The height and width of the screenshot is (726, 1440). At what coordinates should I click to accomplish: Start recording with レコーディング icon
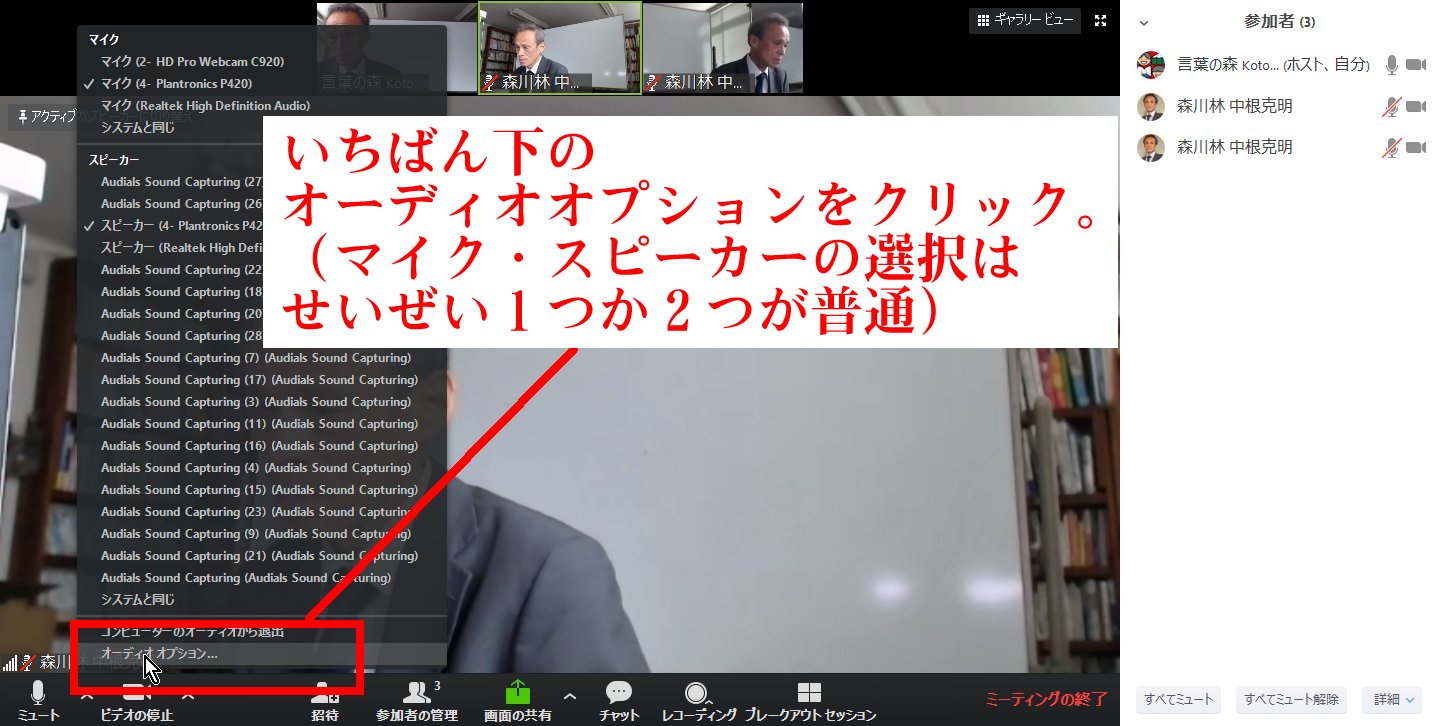[697, 692]
